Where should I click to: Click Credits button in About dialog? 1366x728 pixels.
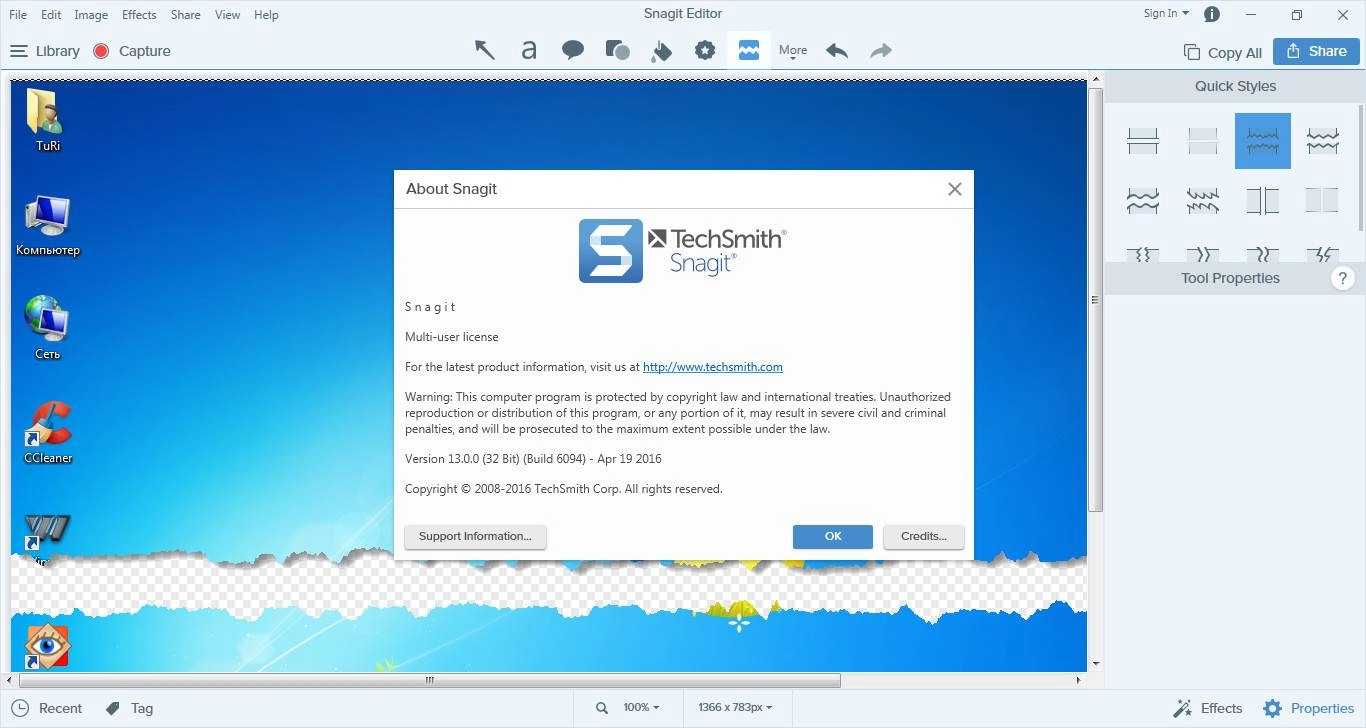(x=923, y=537)
